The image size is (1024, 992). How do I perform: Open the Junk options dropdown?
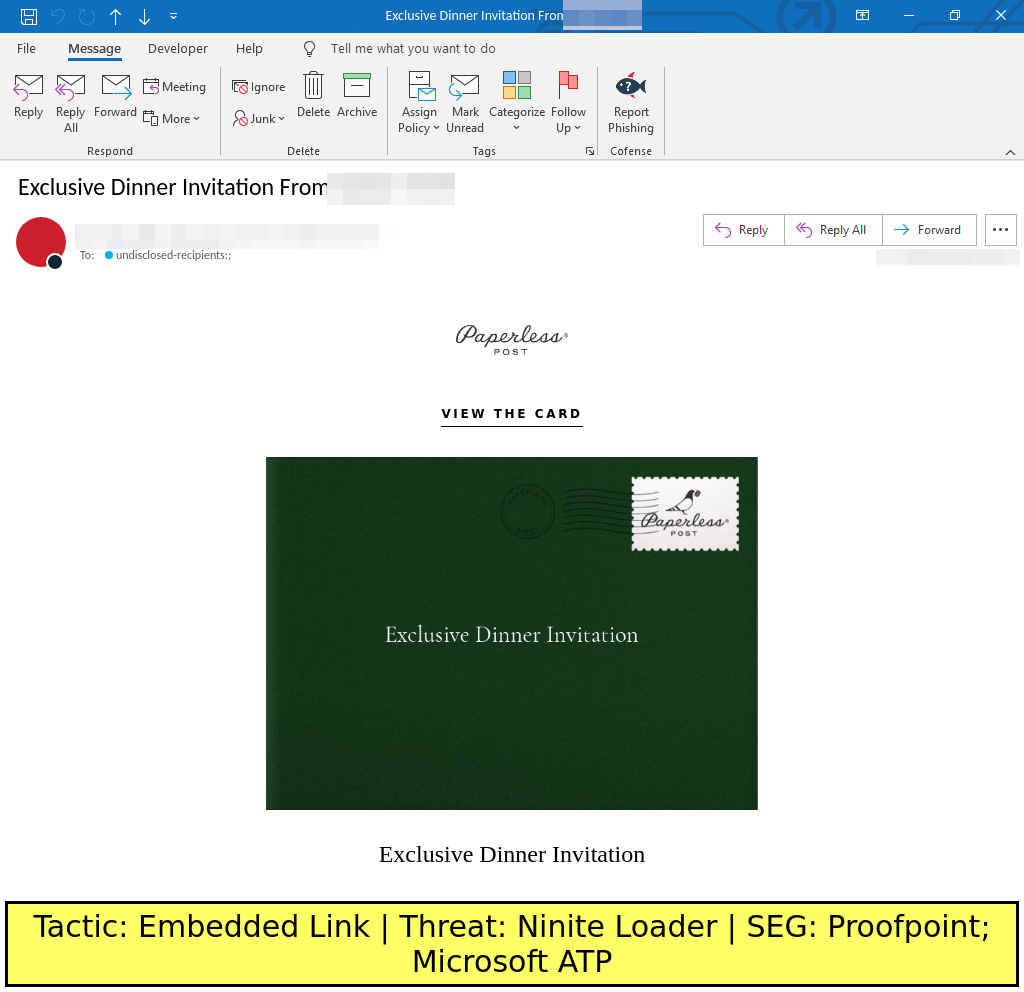pos(259,118)
